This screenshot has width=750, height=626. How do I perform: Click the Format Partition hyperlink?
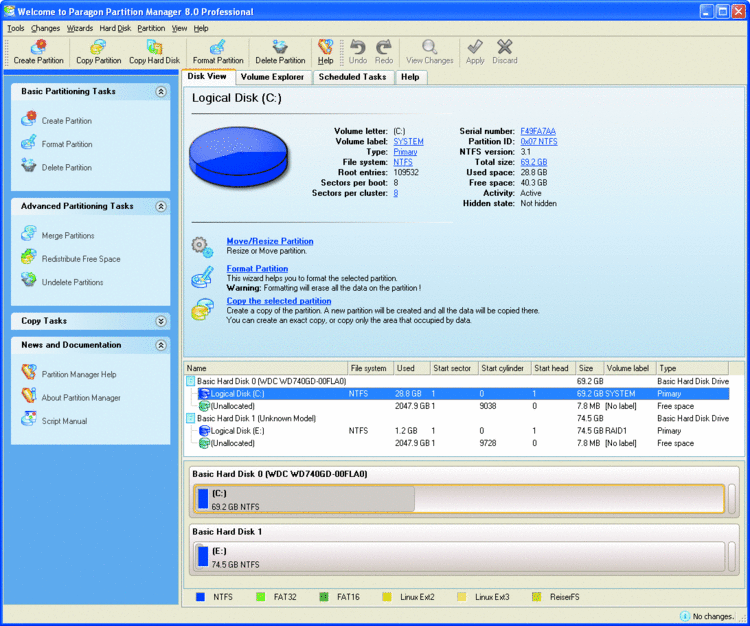click(257, 268)
